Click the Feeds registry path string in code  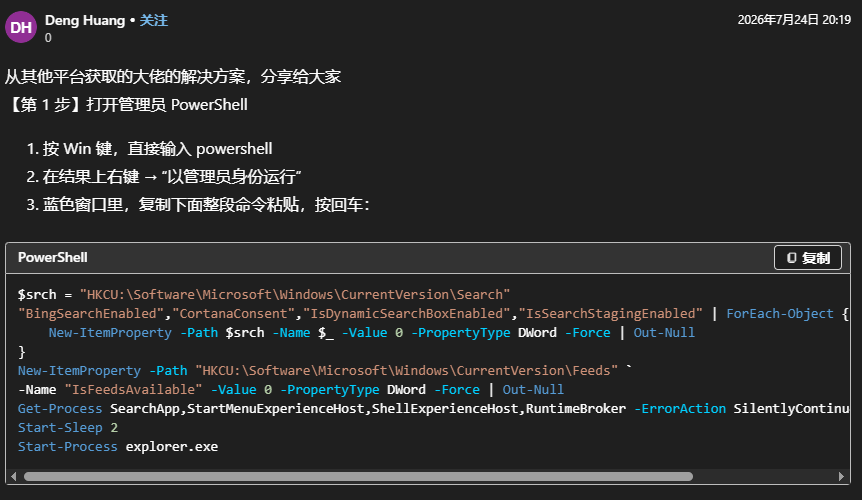(x=407, y=371)
